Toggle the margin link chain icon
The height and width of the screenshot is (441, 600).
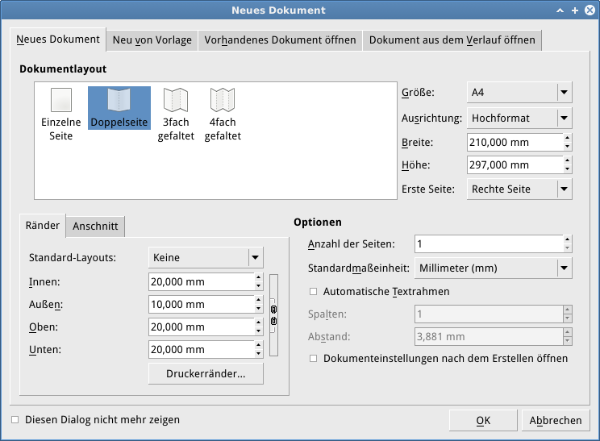(273, 314)
